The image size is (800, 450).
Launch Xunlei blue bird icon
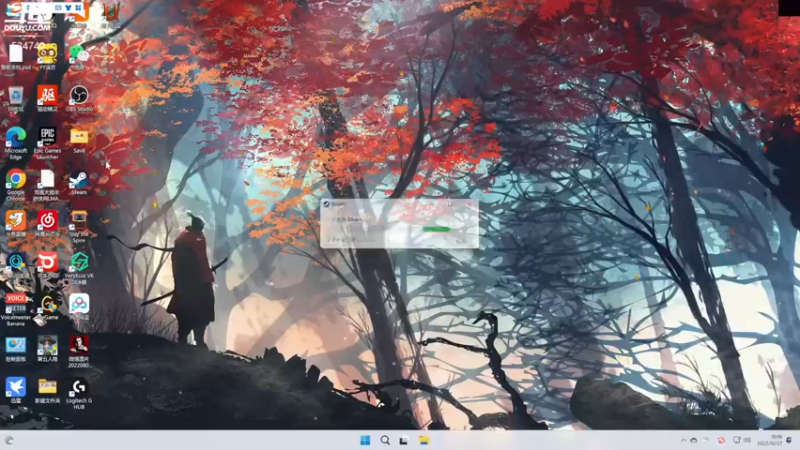pos(16,390)
